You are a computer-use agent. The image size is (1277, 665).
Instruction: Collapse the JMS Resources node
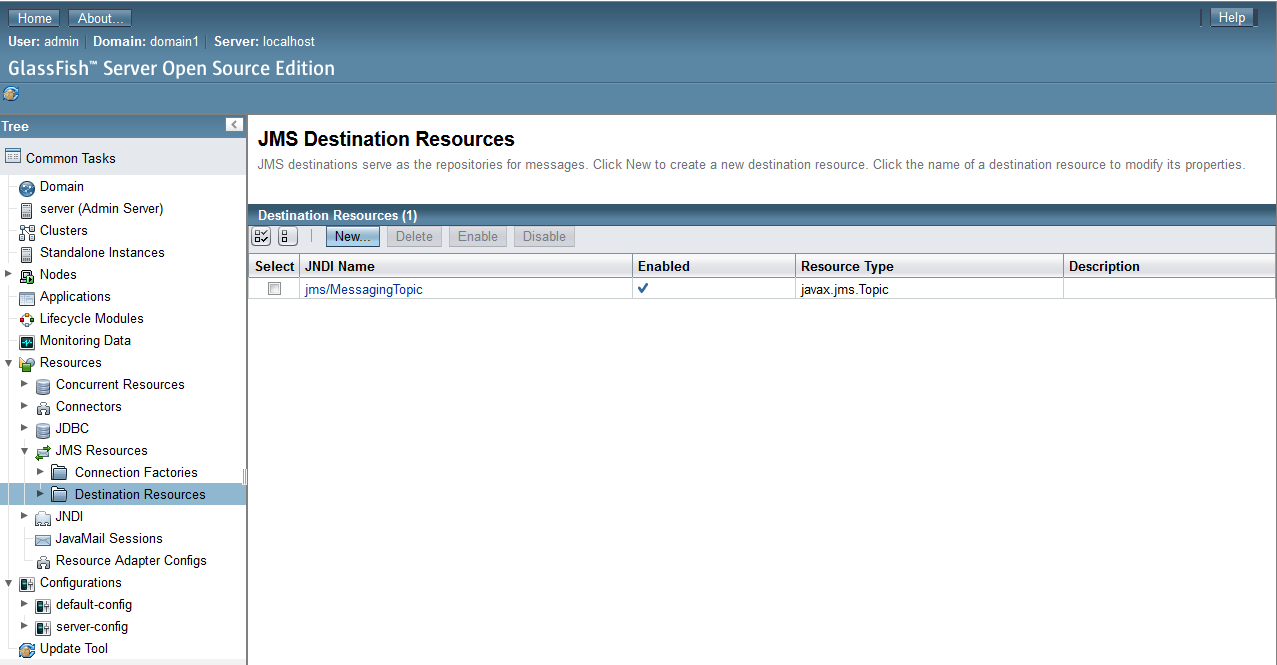pyautogui.click(x=24, y=450)
